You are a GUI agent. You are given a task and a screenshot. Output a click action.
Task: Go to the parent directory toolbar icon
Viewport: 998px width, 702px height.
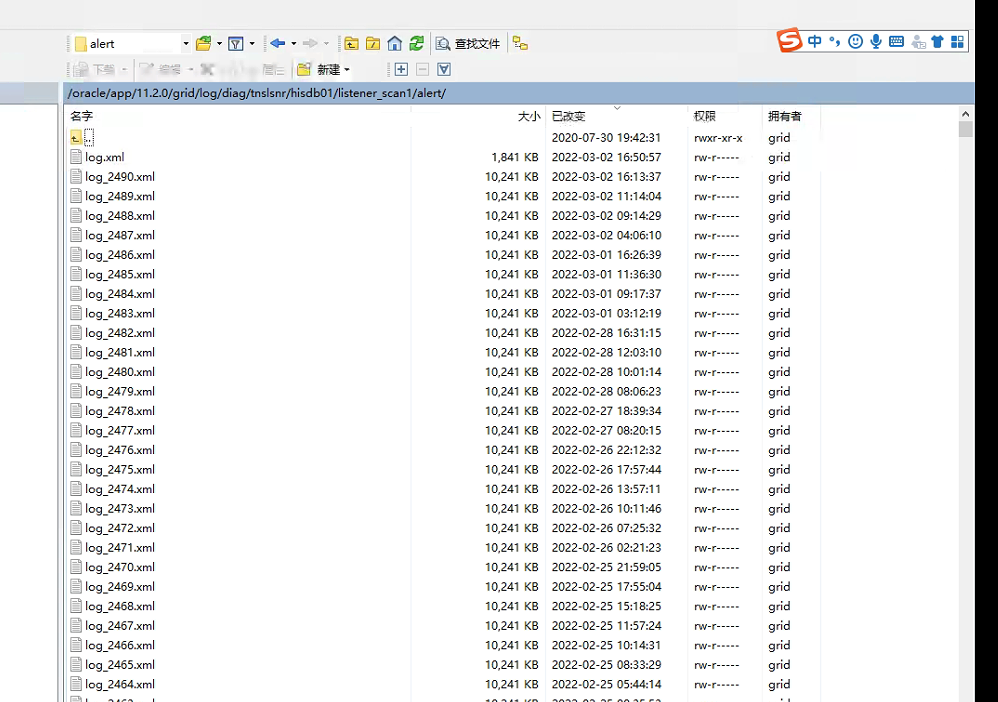coord(352,43)
